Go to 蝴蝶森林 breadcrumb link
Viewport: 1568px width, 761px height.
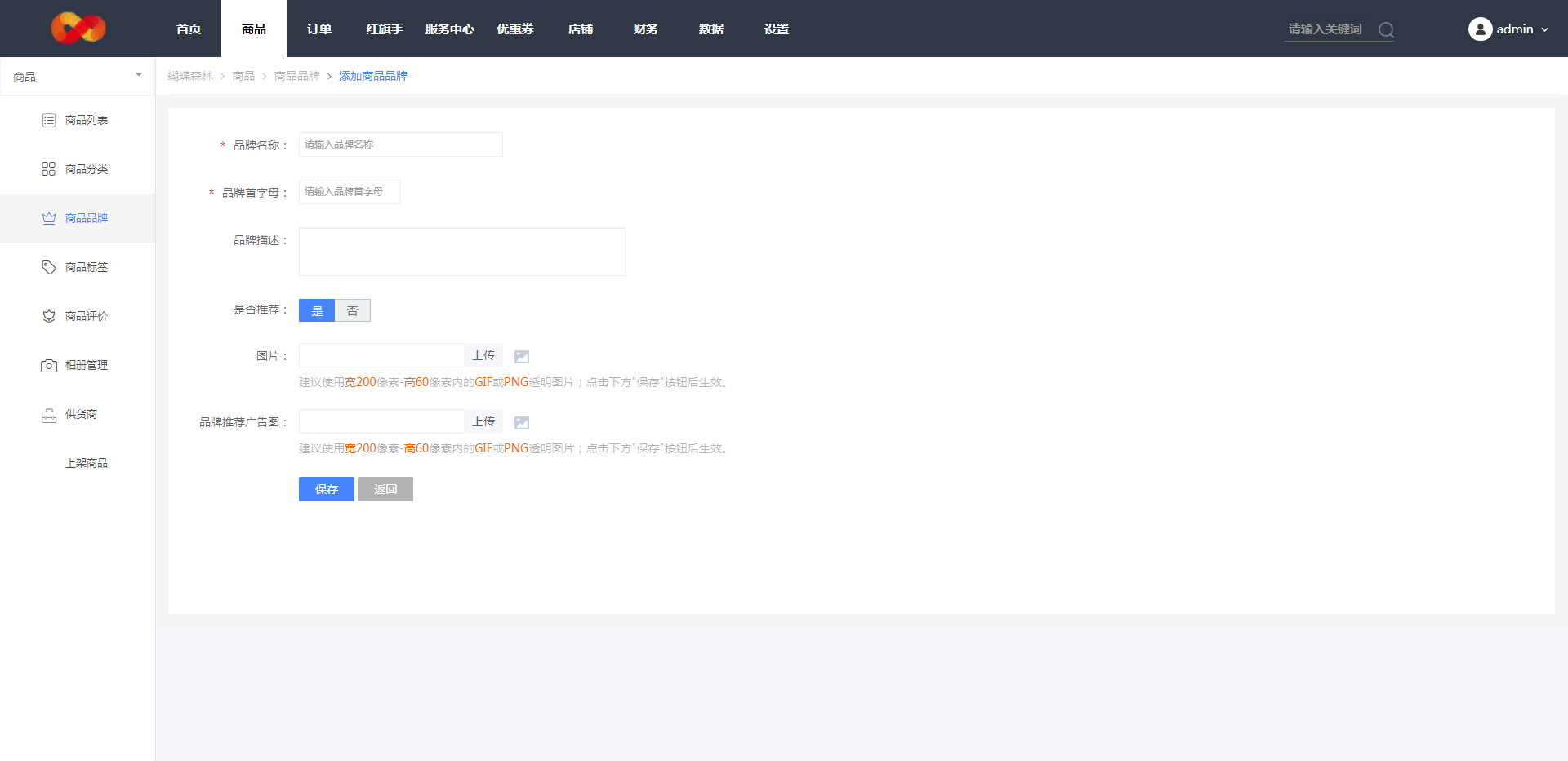(x=190, y=76)
